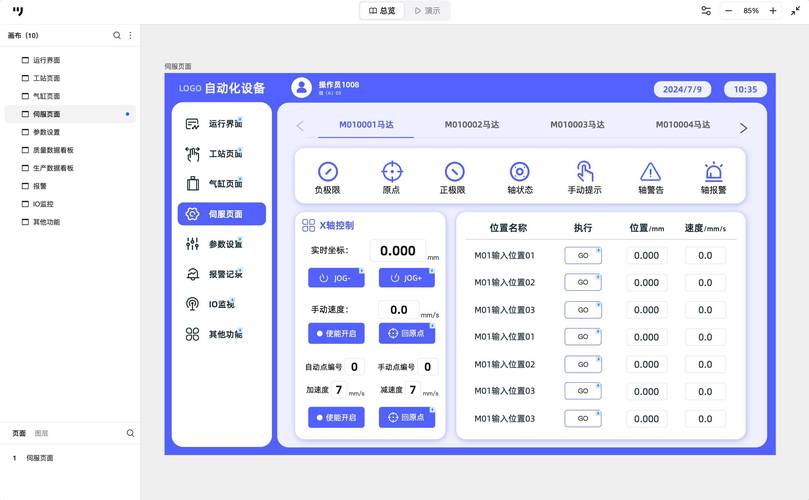Viewport: 809px width, 500px height.
Task: Click the search icon in pages panel
Action: pos(130,433)
